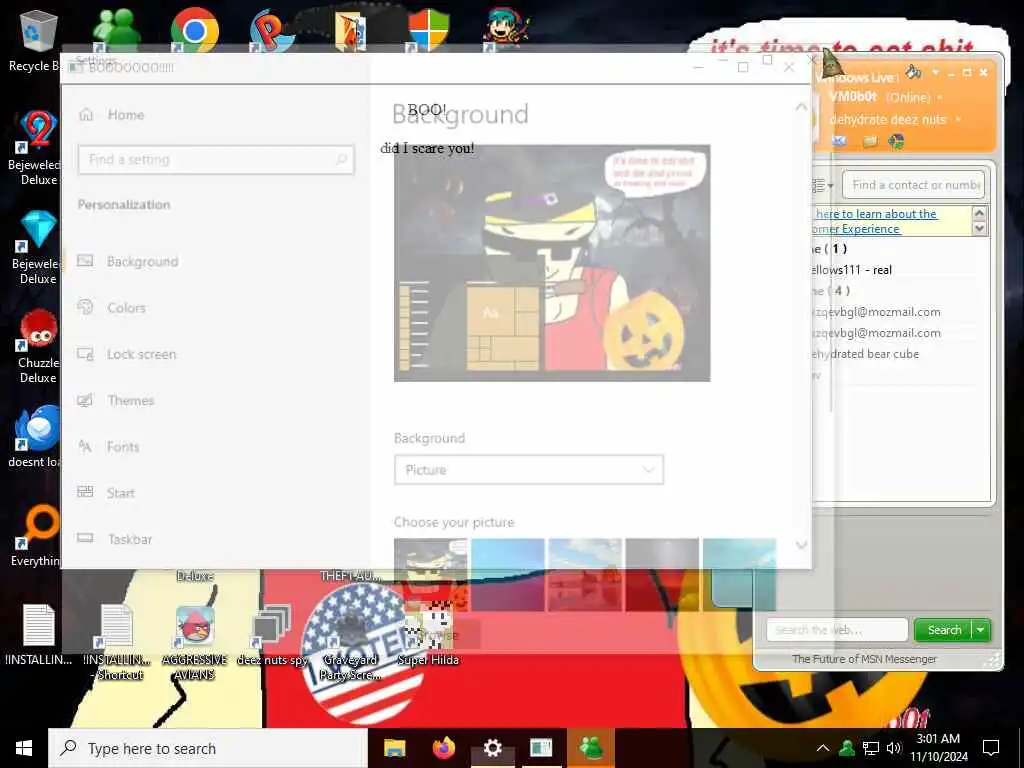Open dropdown arrow beside Messenger Search button
The image size is (1024, 768).
click(x=981, y=630)
